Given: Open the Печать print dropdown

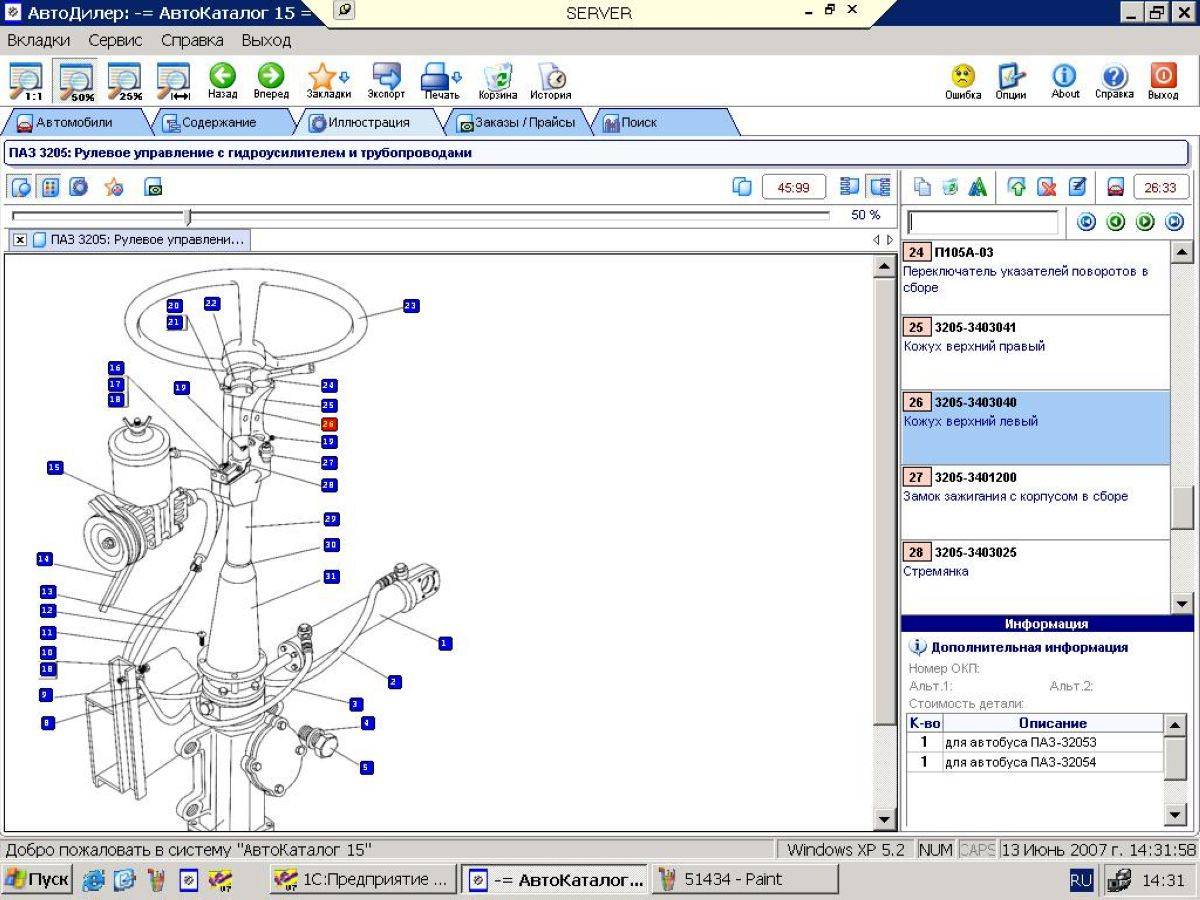Looking at the screenshot, I should coord(441,81).
